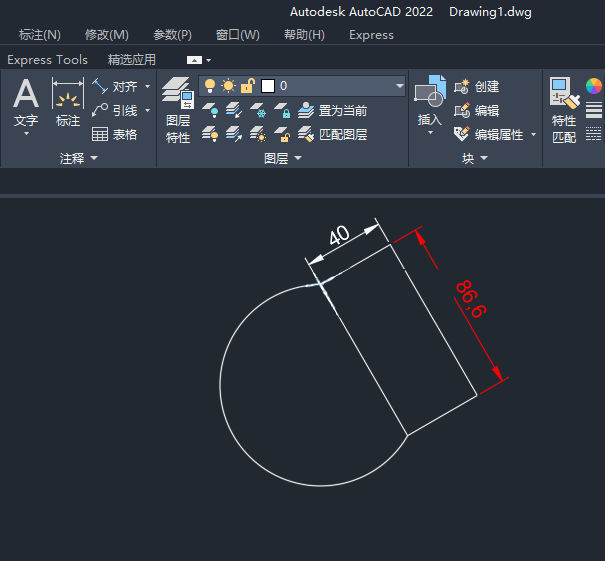Switch to 精选应用 ribbon tab

[132, 60]
